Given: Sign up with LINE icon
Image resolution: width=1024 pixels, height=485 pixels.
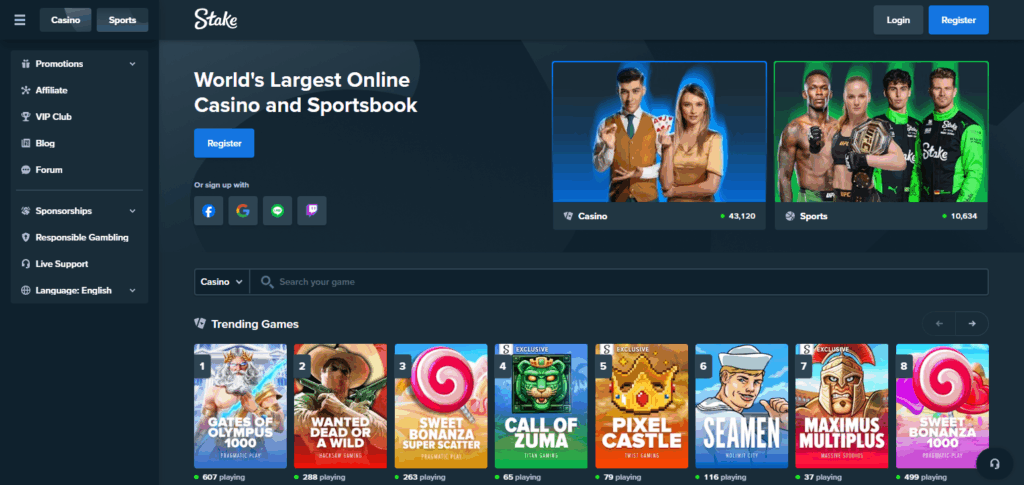Looking at the screenshot, I should pyautogui.click(x=278, y=211).
